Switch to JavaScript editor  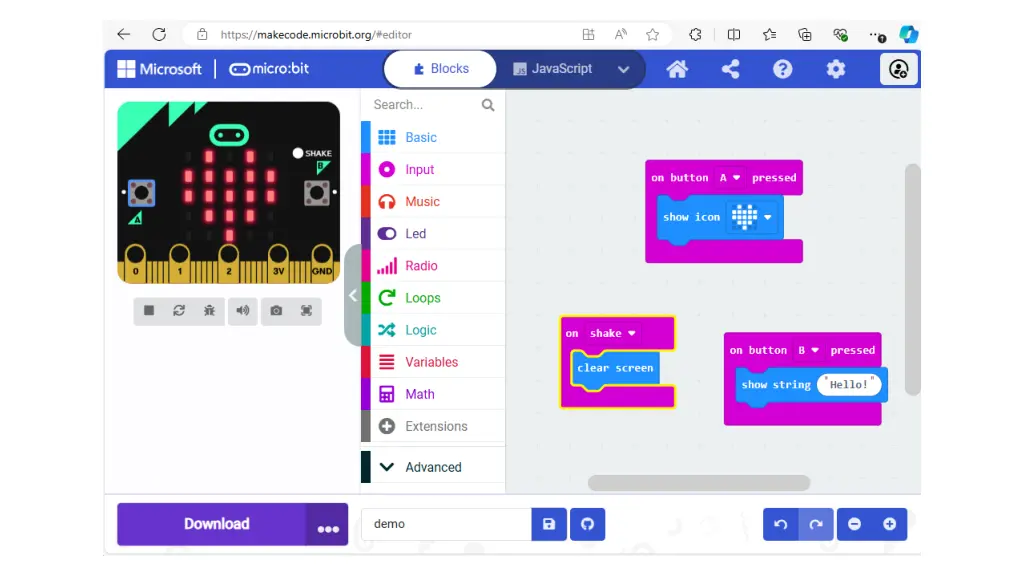(x=552, y=69)
